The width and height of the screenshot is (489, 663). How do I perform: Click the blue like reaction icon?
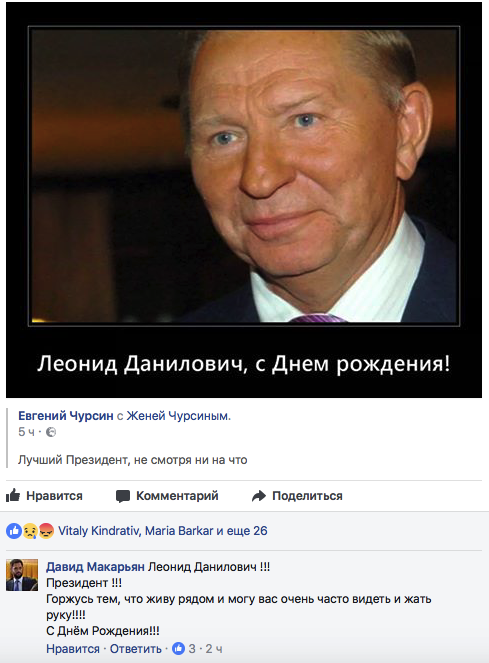14,531
